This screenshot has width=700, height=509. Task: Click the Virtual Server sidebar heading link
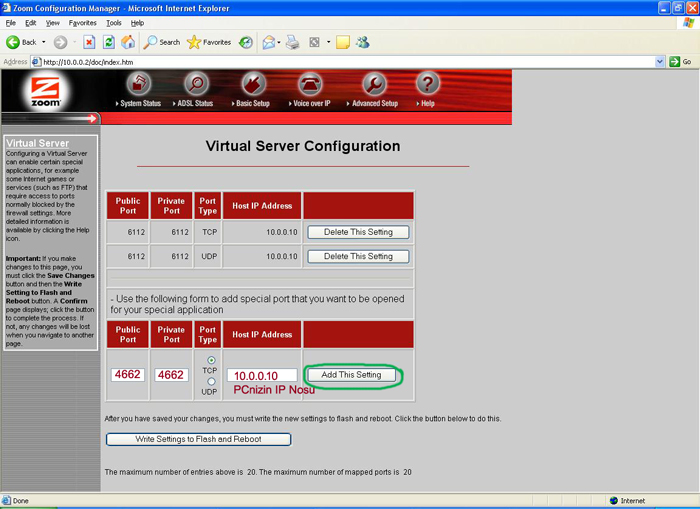pos(38,143)
